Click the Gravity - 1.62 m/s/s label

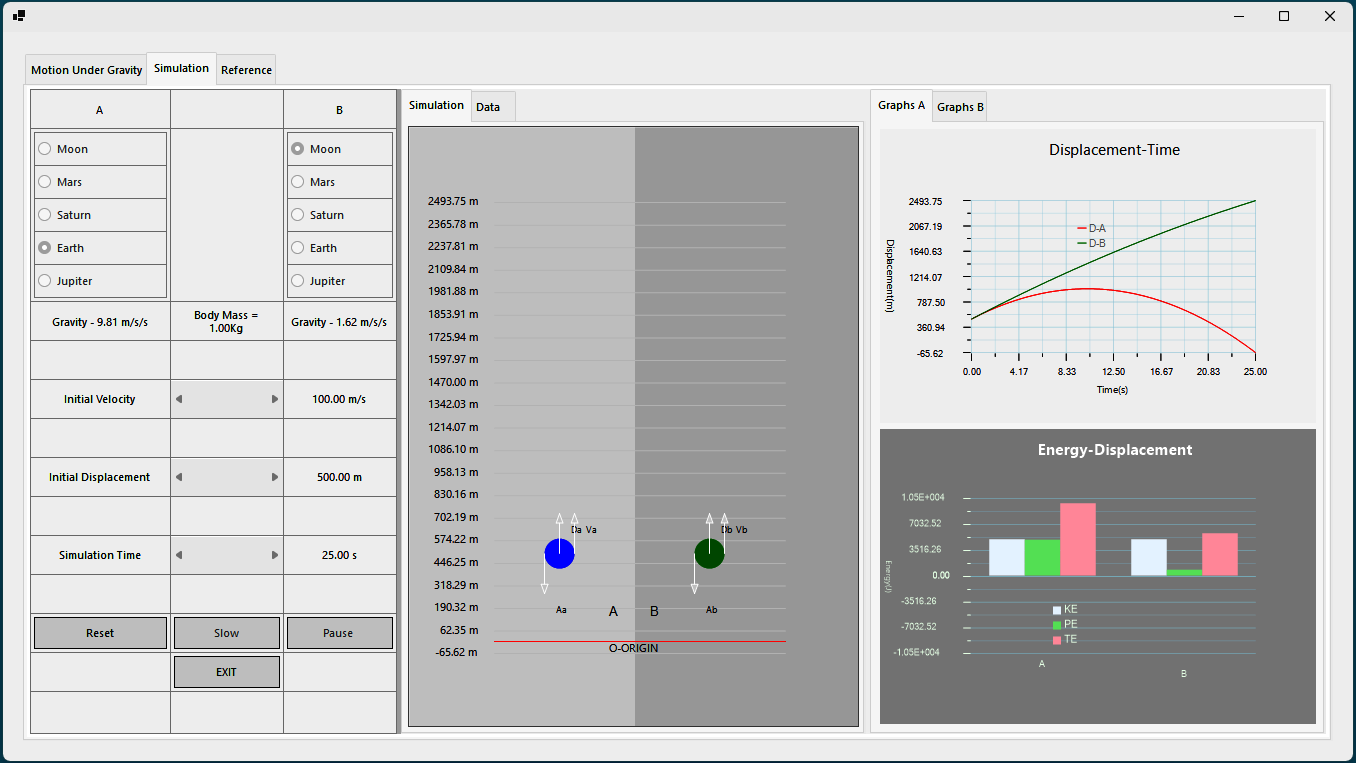(339, 322)
